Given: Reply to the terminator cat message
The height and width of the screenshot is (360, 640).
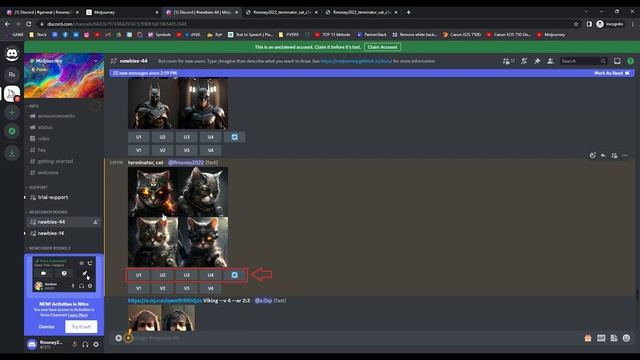Looking at the screenshot, I should 603,156.
